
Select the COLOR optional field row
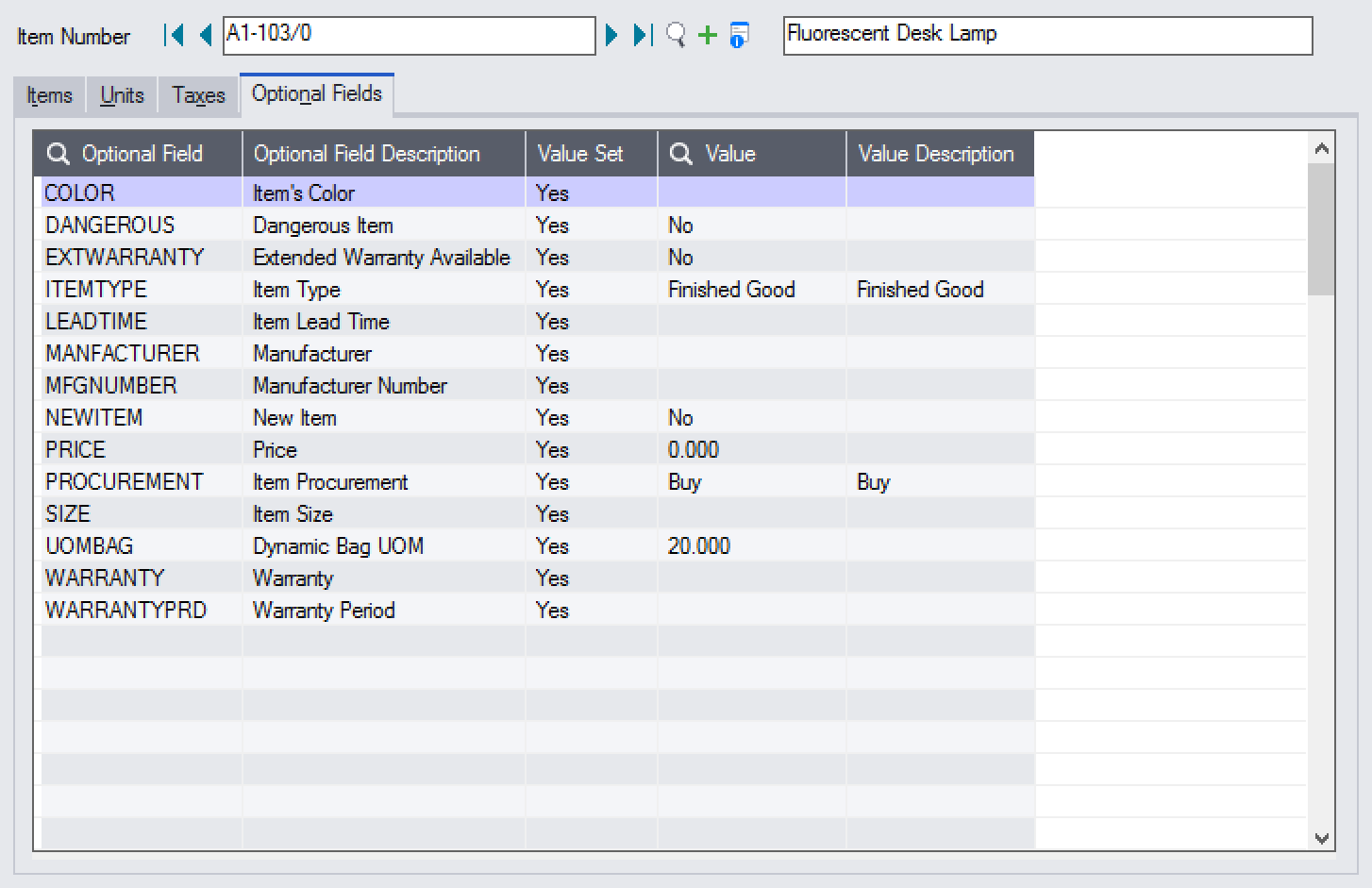[x=538, y=193]
